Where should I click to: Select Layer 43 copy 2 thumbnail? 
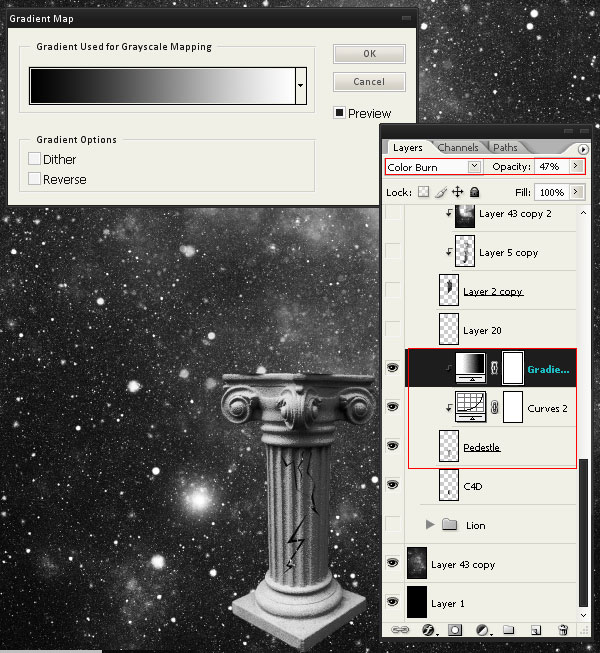pos(465,216)
